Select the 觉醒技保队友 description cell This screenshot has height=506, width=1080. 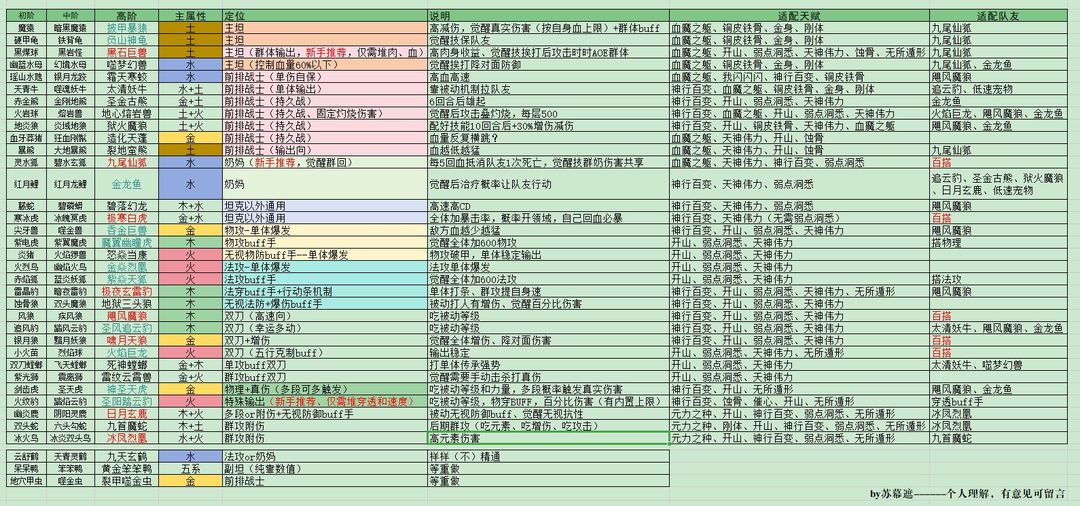pyautogui.click(x=548, y=40)
